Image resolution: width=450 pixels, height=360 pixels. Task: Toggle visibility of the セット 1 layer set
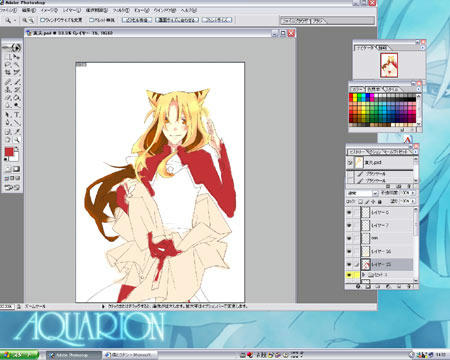click(349, 275)
